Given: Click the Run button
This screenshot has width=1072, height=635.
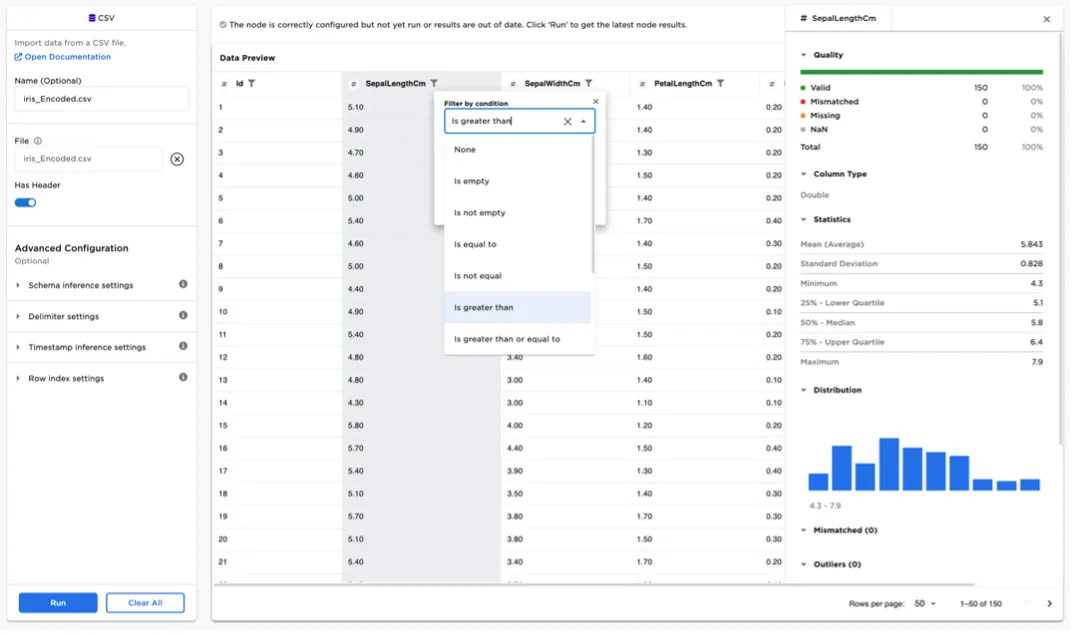Looking at the screenshot, I should [58, 603].
